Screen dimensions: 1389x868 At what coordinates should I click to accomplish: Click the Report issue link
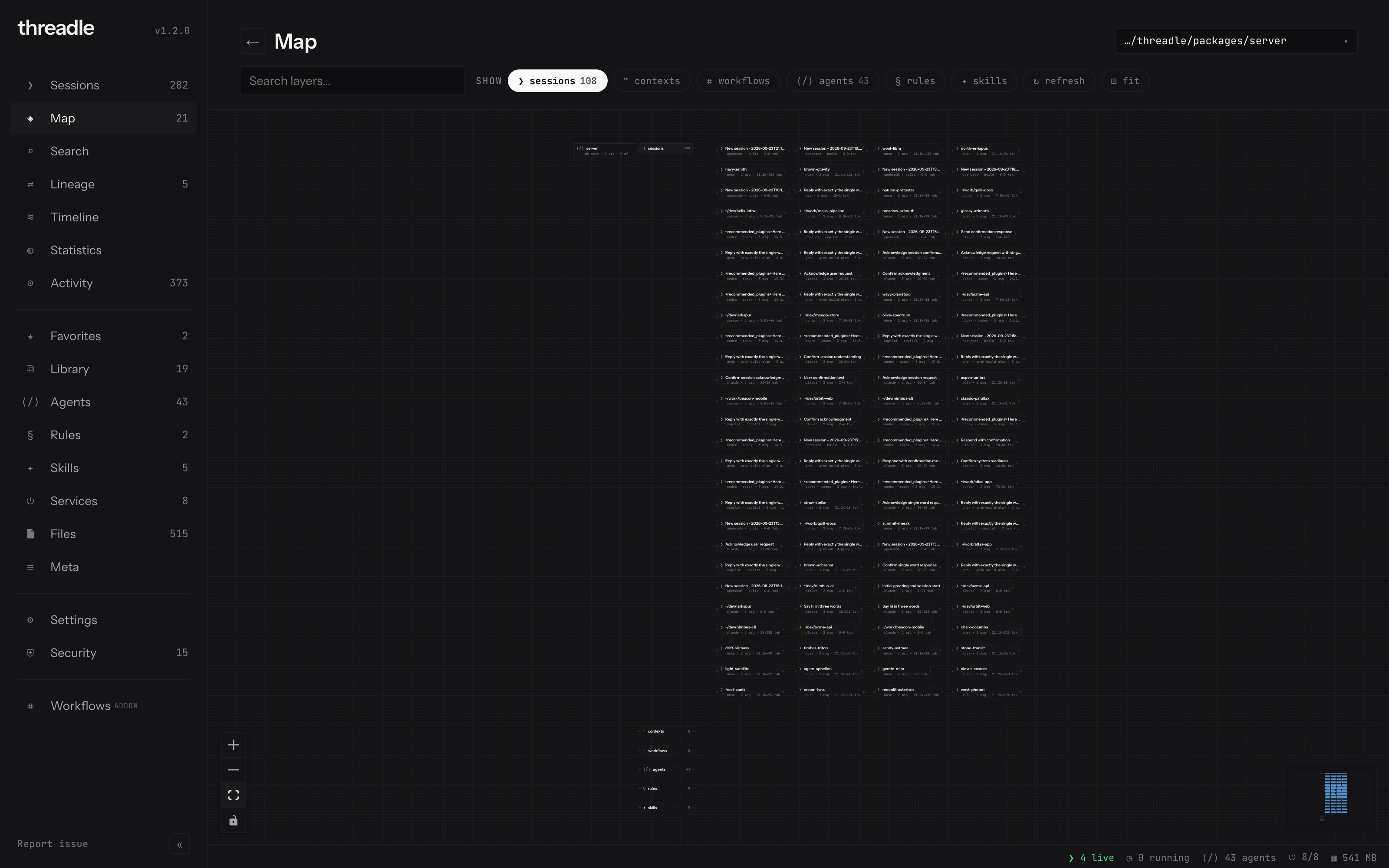point(53,844)
